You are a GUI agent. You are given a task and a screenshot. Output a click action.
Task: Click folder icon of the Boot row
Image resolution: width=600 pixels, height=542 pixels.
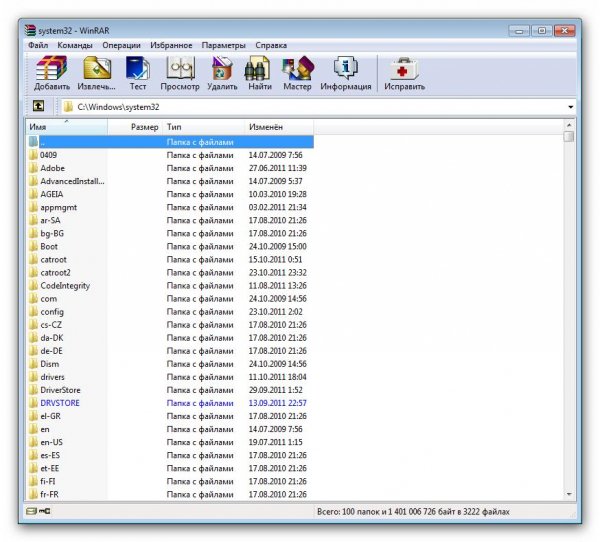33,247
